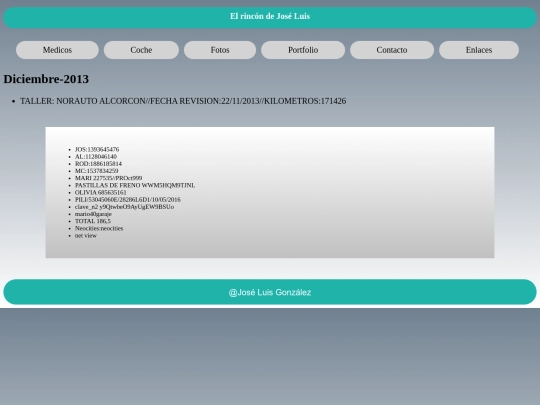Open the Contacto page

(x=392, y=50)
